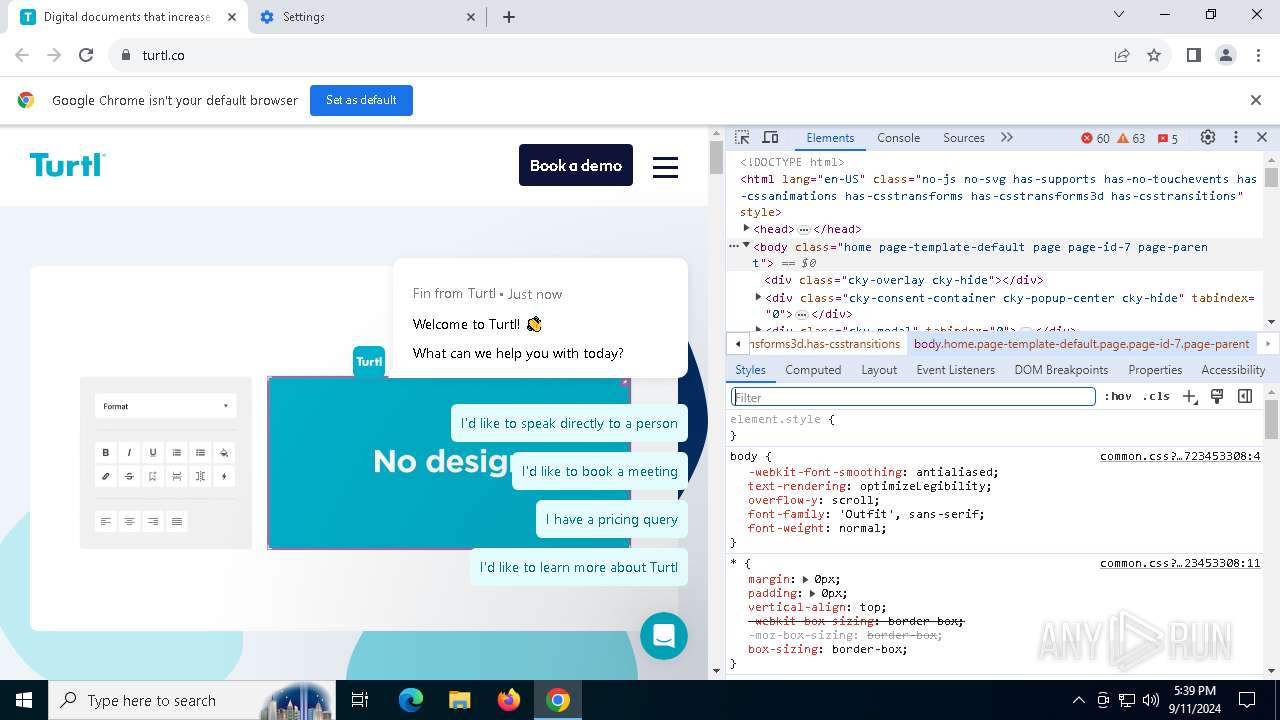
Task: Click Set as default browser button
Action: click(361, 100)
